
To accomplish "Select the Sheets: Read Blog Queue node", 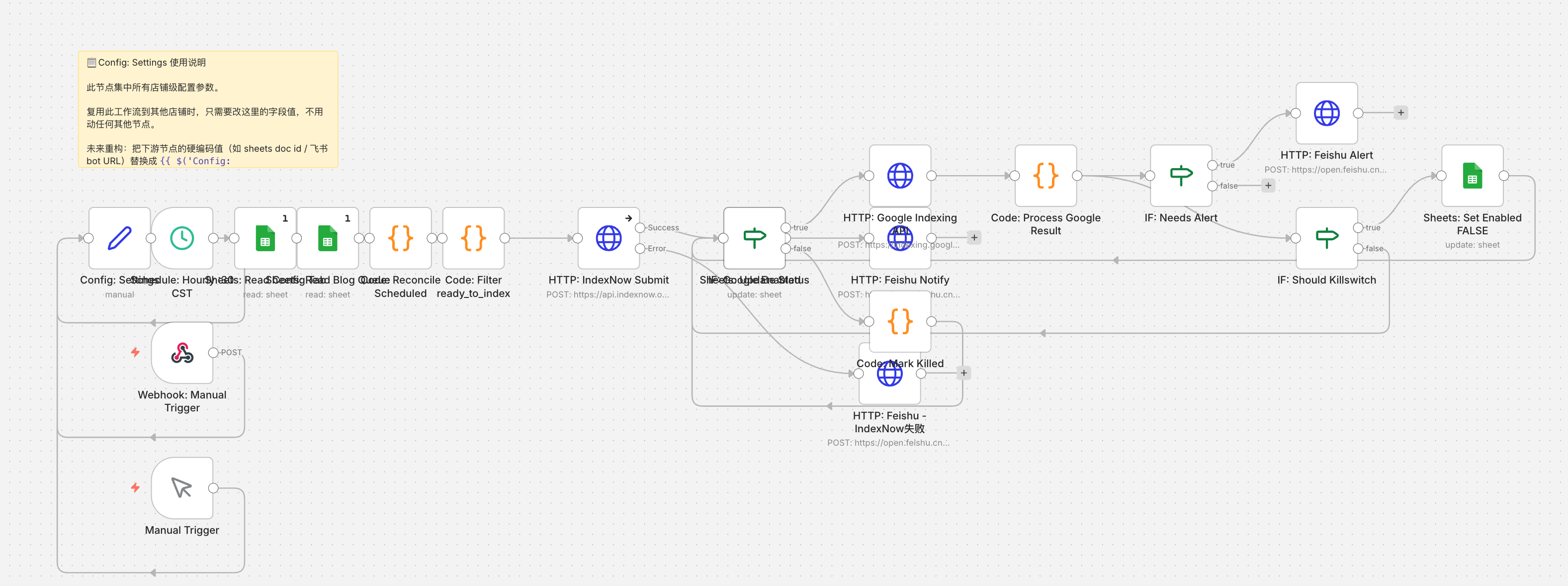I will point(328,238).
